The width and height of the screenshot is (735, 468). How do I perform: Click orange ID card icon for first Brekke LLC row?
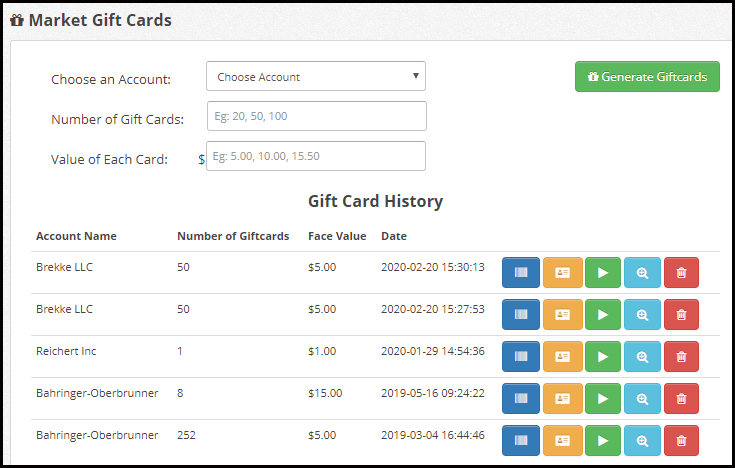562,272
